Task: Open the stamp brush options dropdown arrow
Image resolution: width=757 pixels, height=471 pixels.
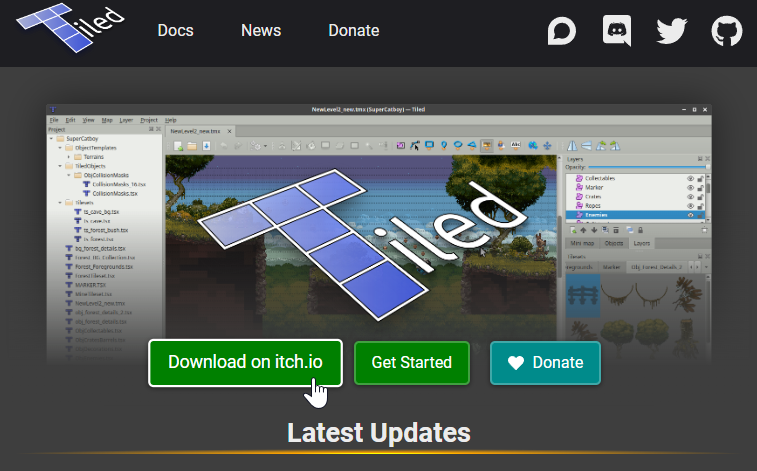Action: [x=266, y=146]
